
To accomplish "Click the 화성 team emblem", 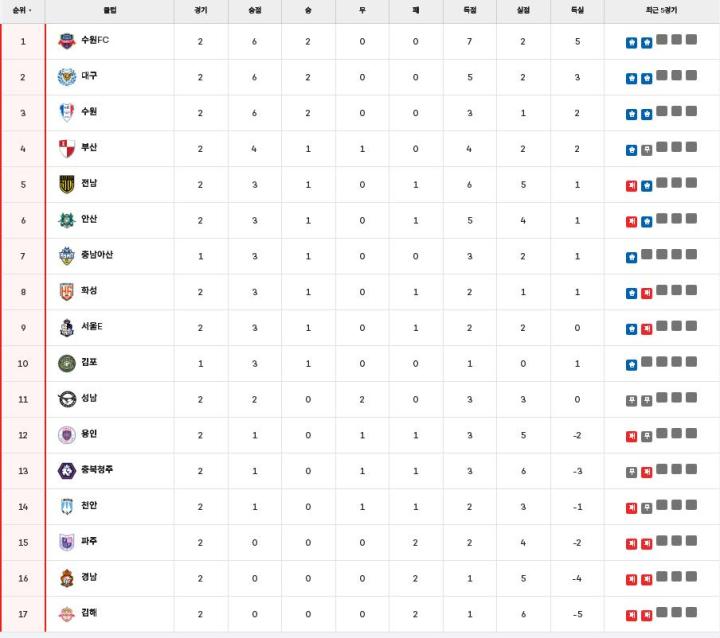I will [67, 292].
